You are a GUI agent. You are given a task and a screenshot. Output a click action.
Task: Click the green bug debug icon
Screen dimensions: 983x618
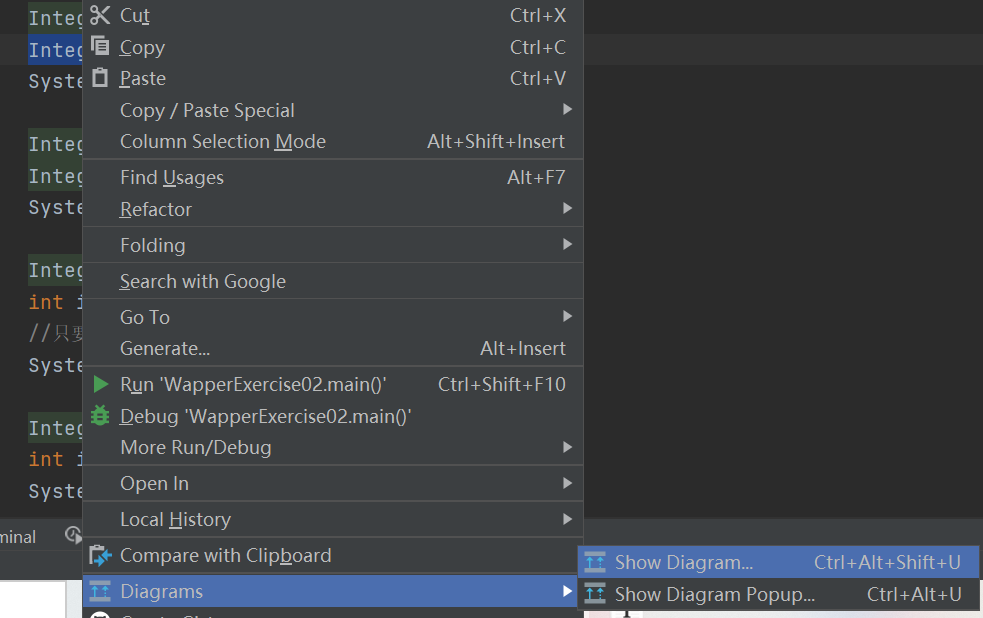[x=100, y=416]
